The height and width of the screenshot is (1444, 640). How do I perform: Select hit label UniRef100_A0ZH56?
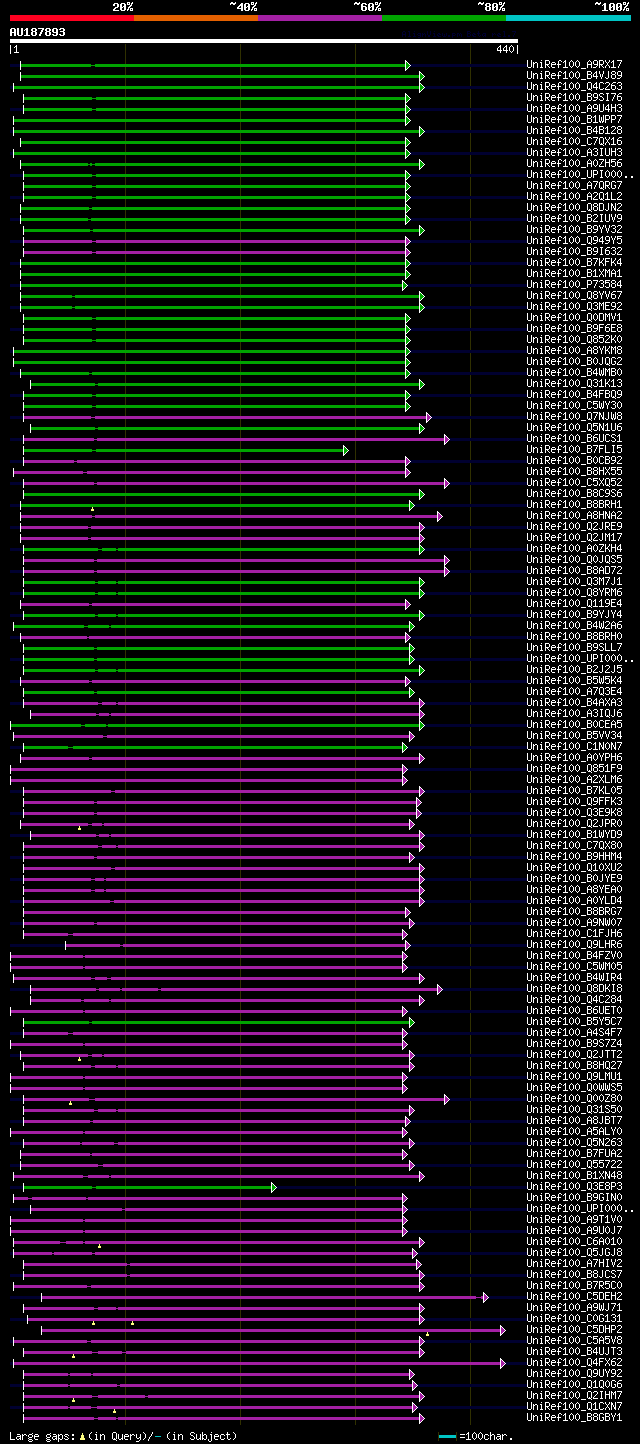574,164
